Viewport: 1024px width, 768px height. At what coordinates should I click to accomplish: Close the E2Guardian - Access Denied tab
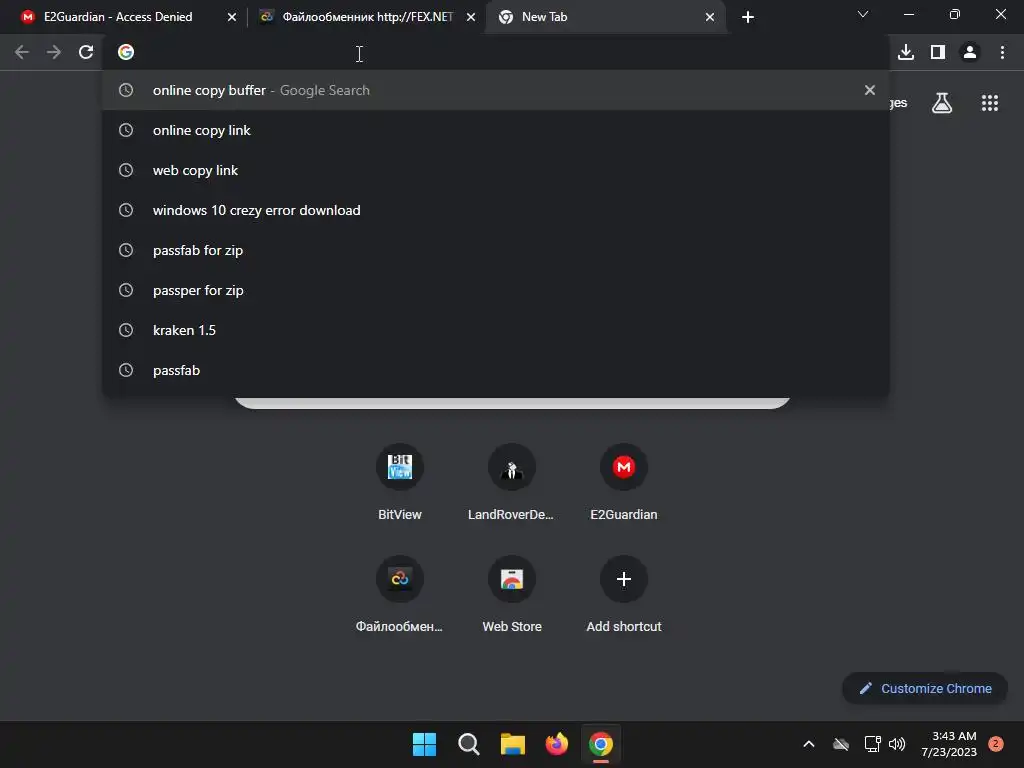tap(232, 17)
